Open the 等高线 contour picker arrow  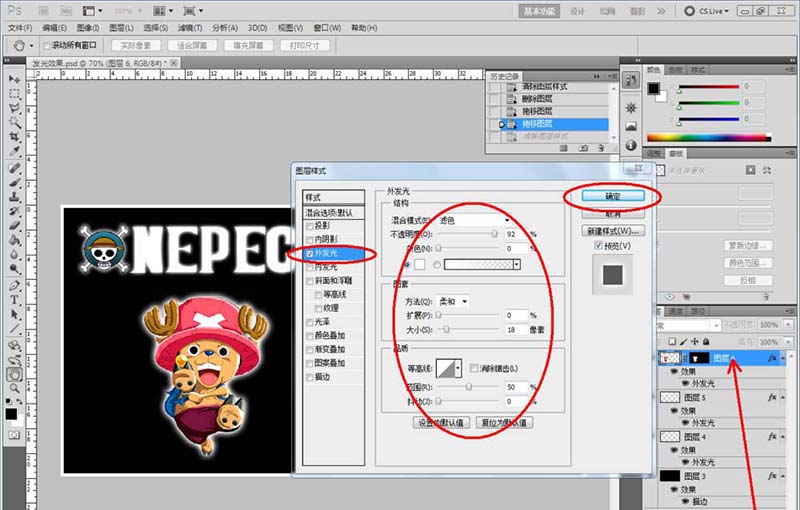(458, 368)
